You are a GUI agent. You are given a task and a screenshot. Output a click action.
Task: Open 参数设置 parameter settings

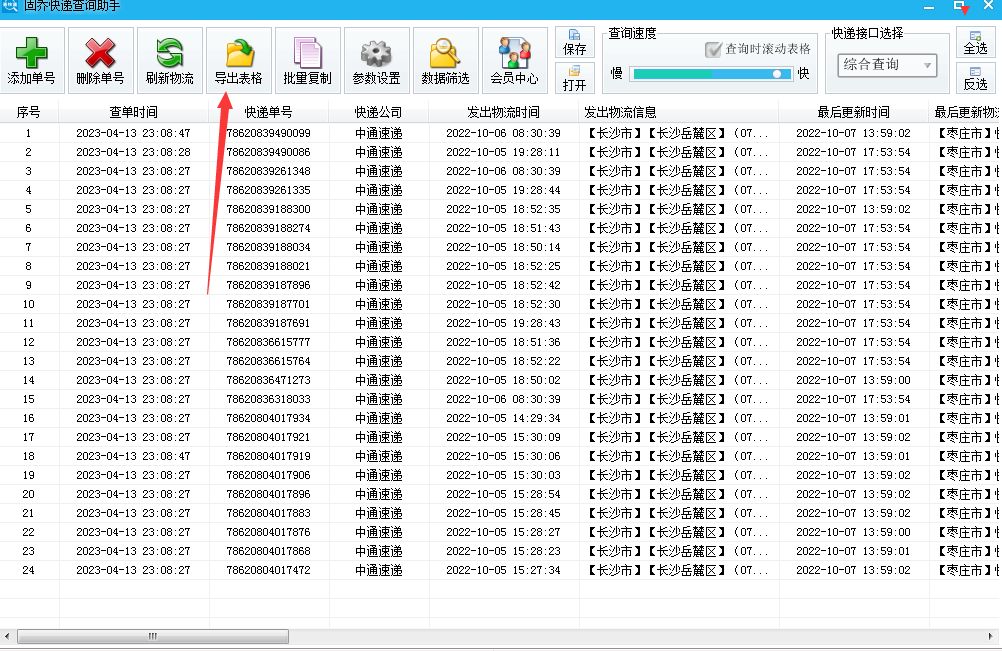tap(375, 59)
